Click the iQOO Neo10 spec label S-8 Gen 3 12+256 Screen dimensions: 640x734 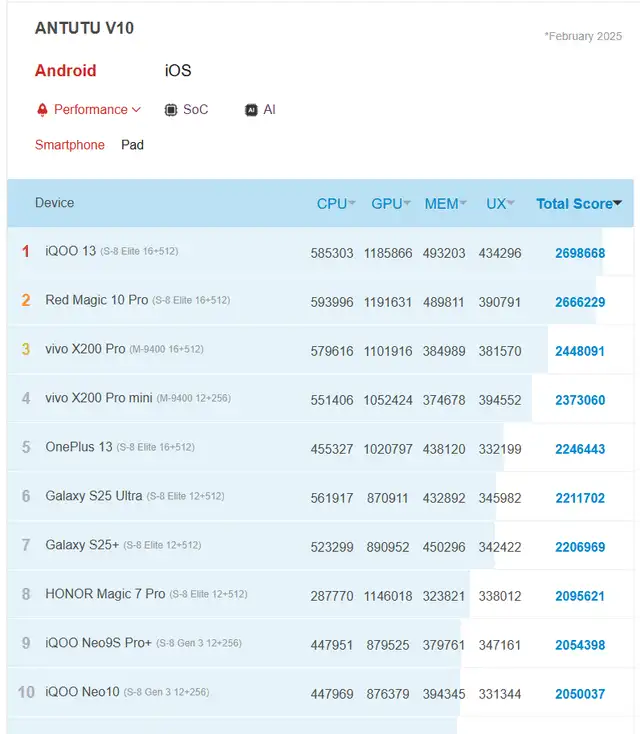tap(167, 692)
